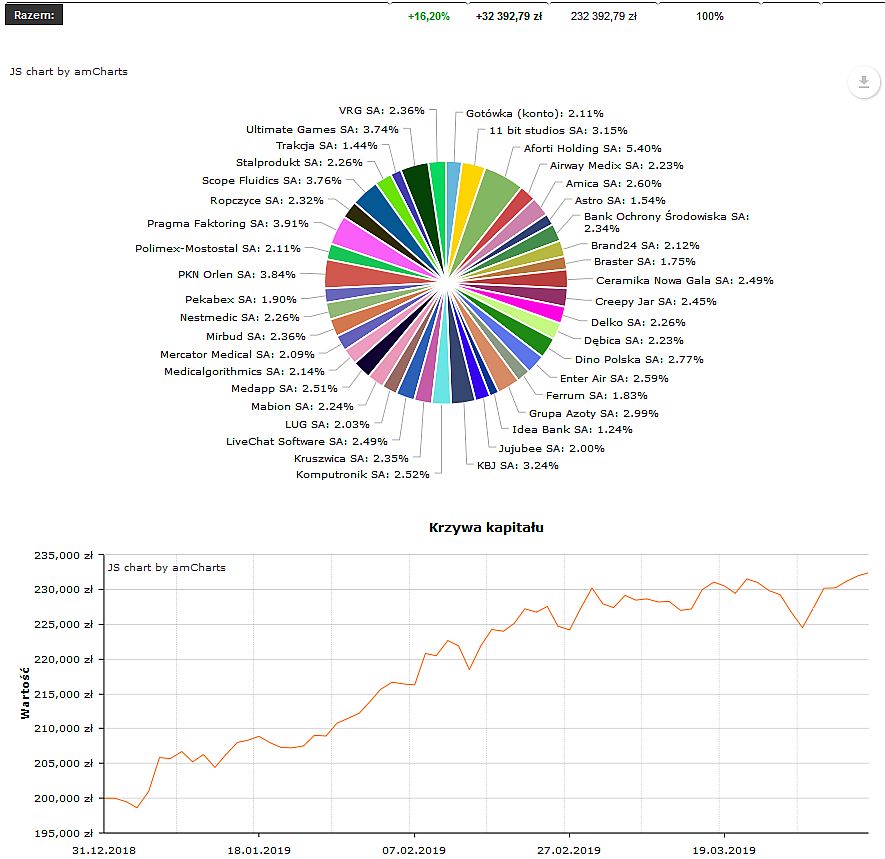The image size is (885, 859).
Task: Select the 'Medicalgorithmics SA: 2.14%' label
Action: 244,371
